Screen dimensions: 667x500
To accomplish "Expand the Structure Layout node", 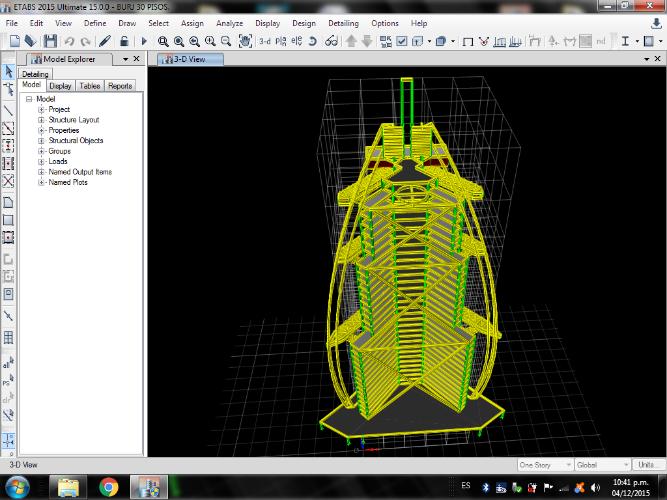I will [x=41, y=120].
